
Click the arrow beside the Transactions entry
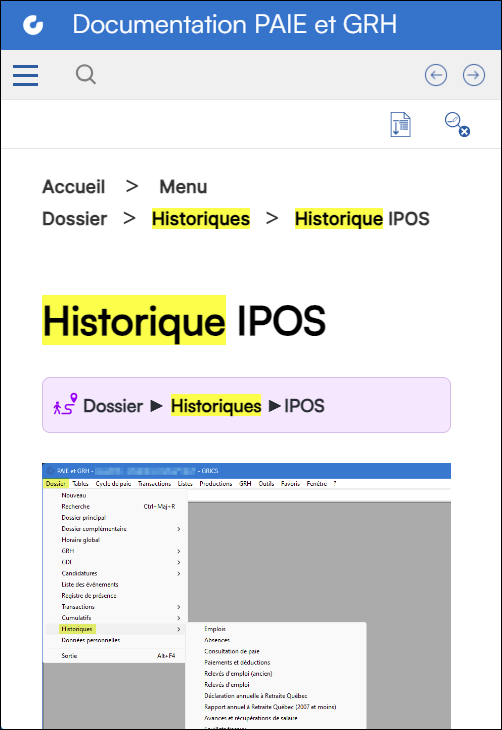click(179, 607)
